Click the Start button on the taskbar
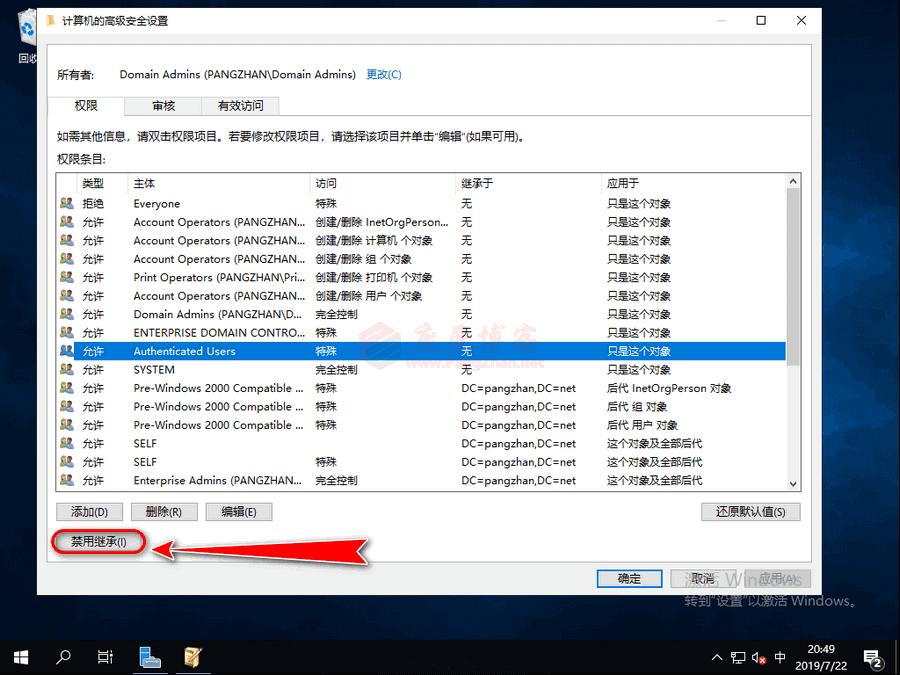 [20, 657]
